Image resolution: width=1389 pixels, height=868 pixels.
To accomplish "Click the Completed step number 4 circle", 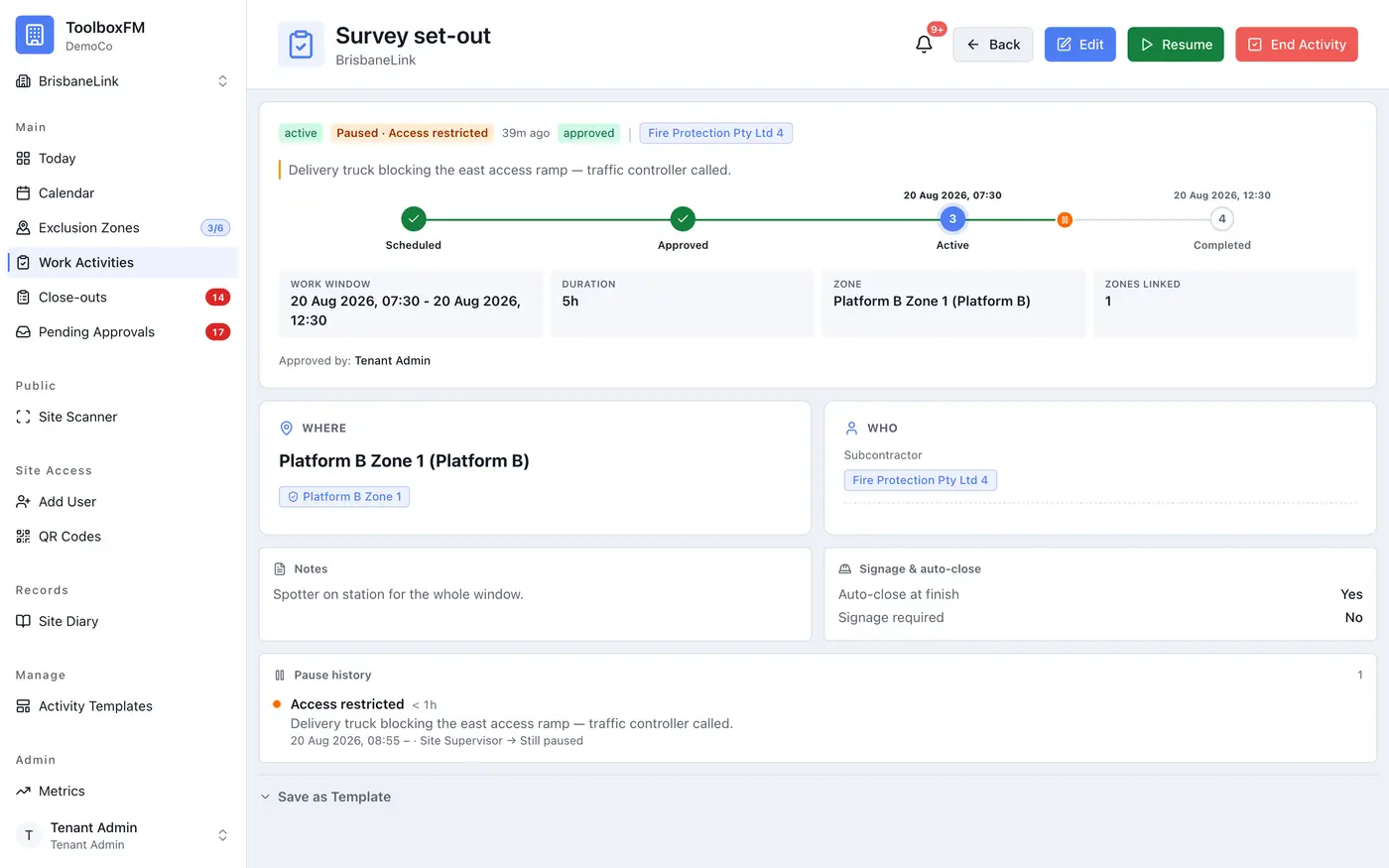I will 1222,219.
